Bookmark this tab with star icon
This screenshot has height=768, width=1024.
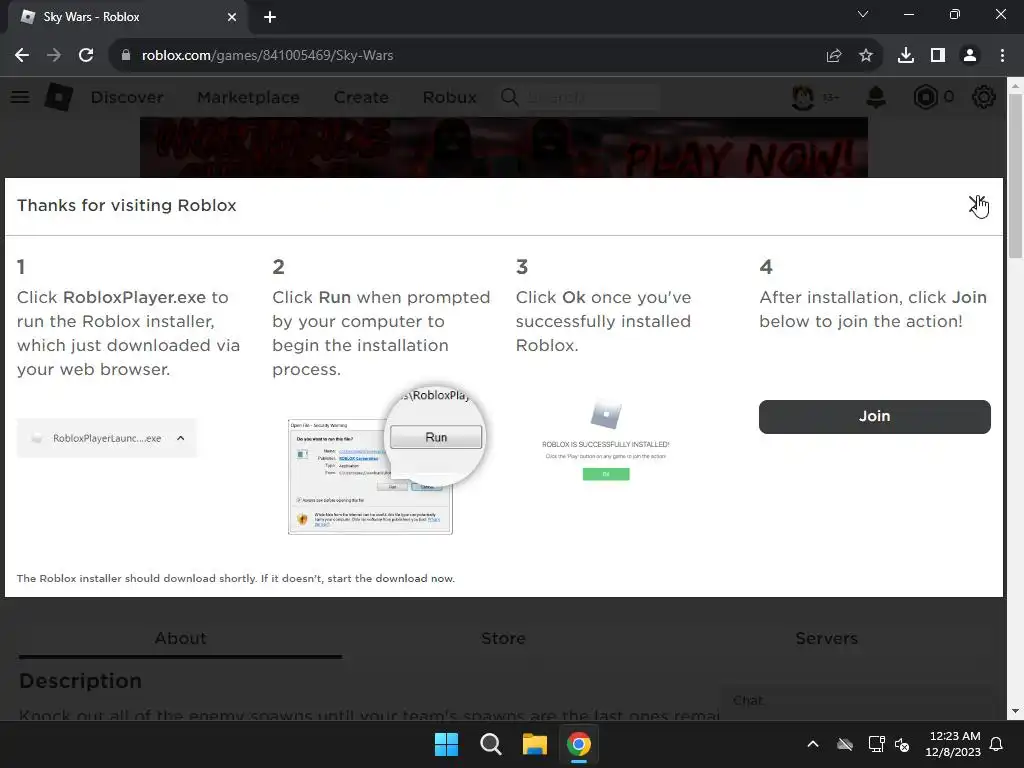point(866,56)
